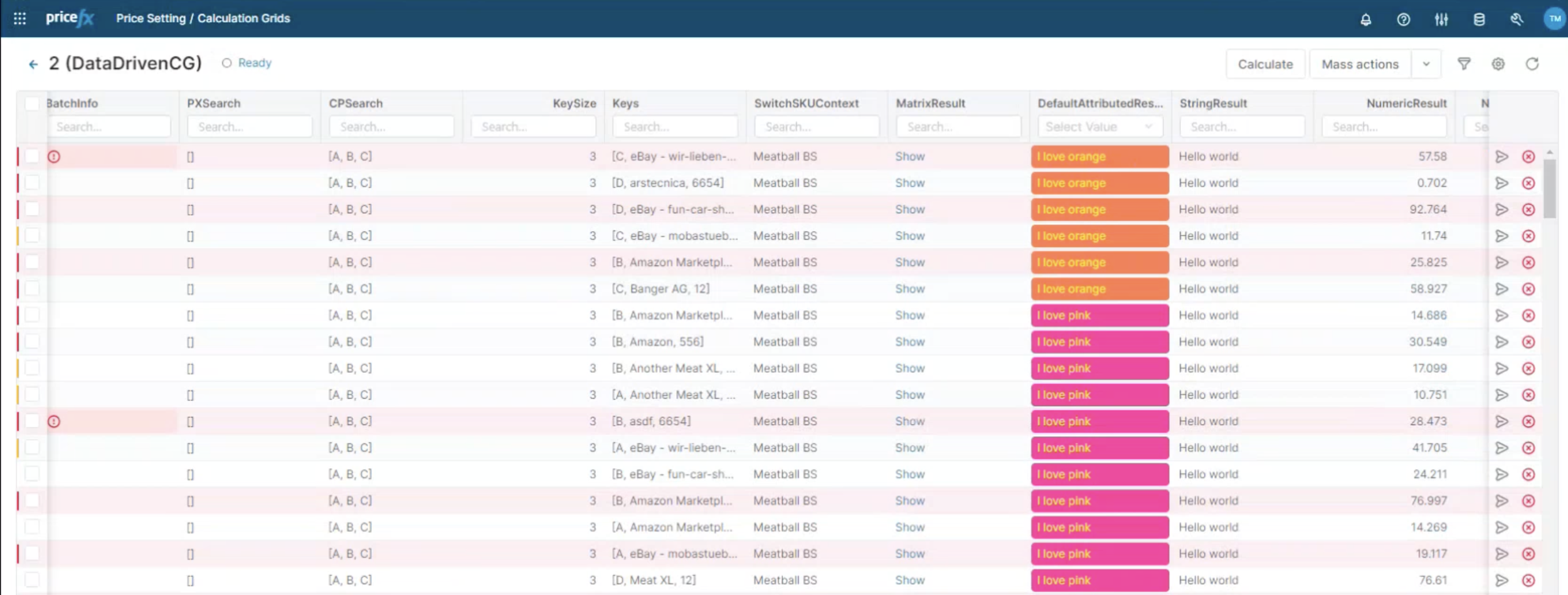1568x595 pixels.
Task: Run the row with NumericResult 0.702
Action: pos(1502,183)
